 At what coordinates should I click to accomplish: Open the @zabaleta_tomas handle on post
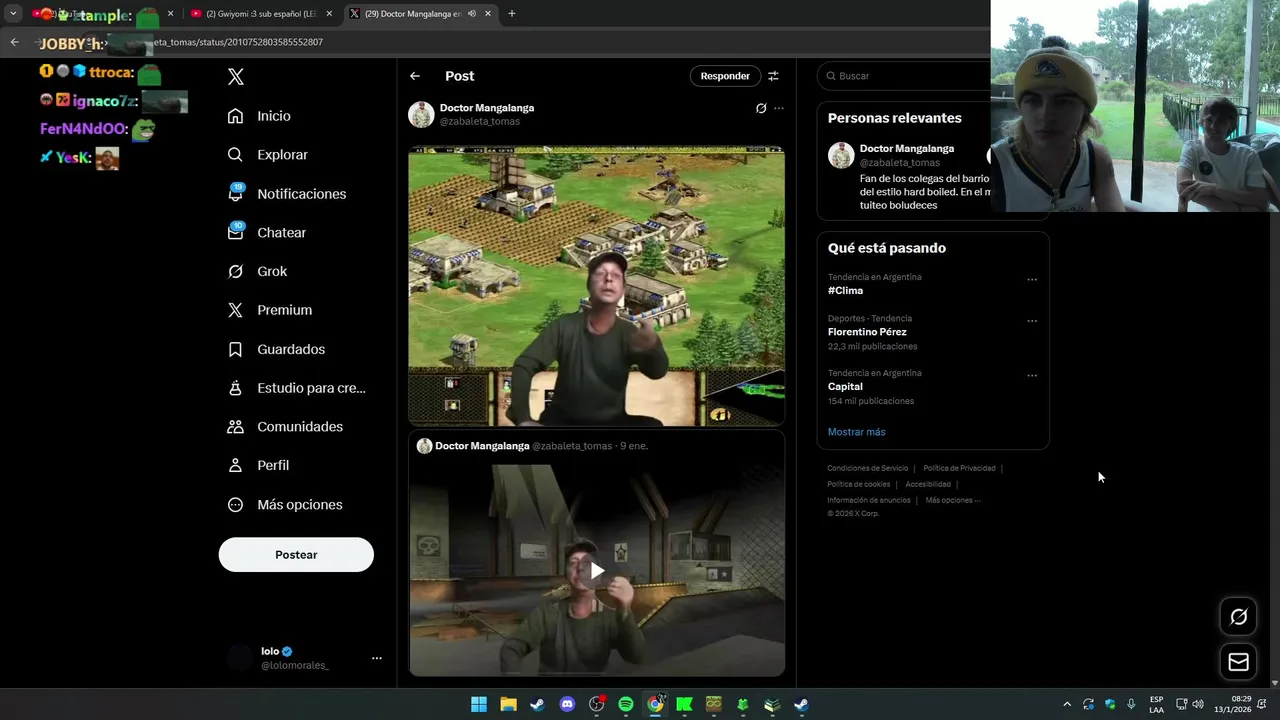tap(480, 121)
